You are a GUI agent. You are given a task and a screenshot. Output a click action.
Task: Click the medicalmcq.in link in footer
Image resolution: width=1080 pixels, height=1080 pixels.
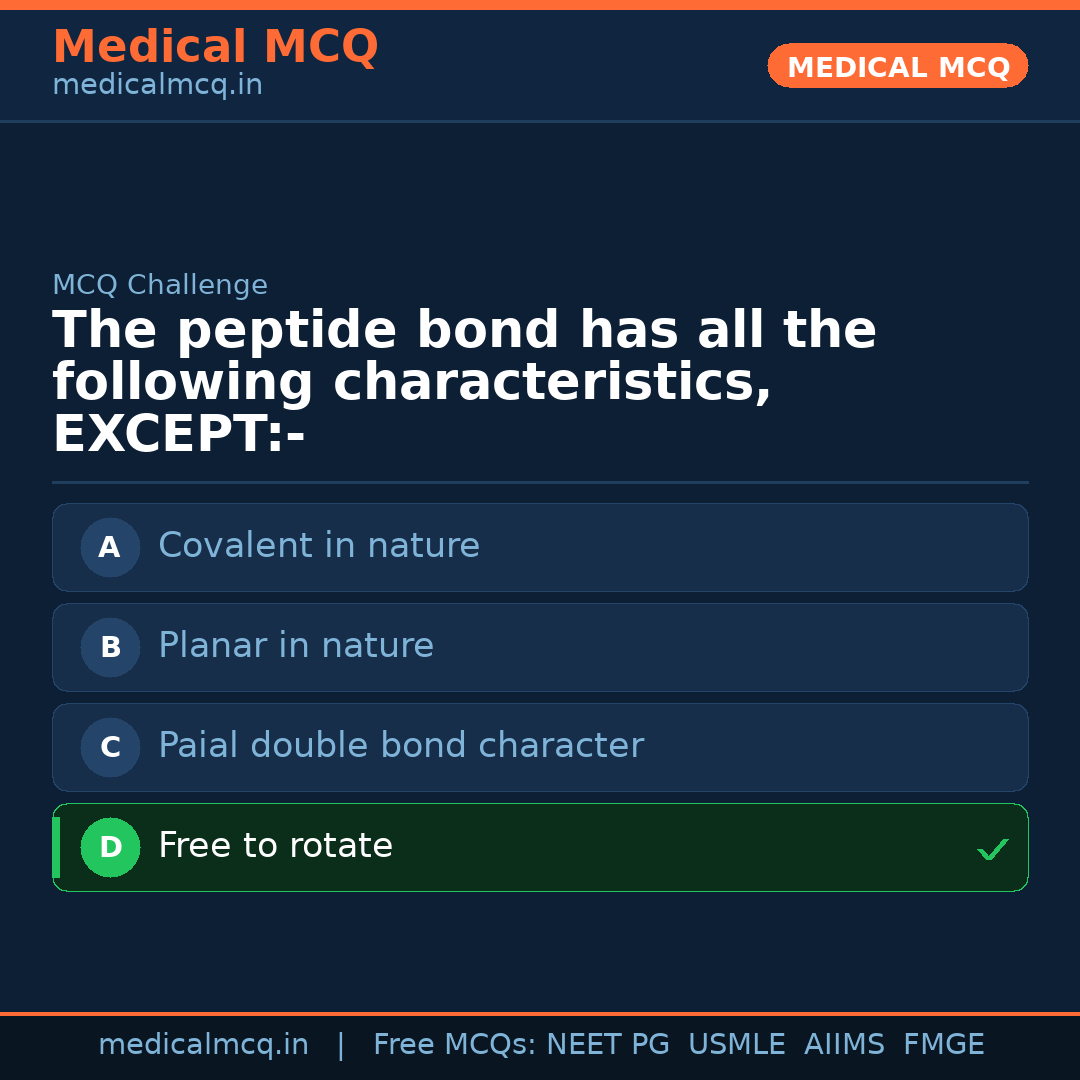click(204, 1043)
